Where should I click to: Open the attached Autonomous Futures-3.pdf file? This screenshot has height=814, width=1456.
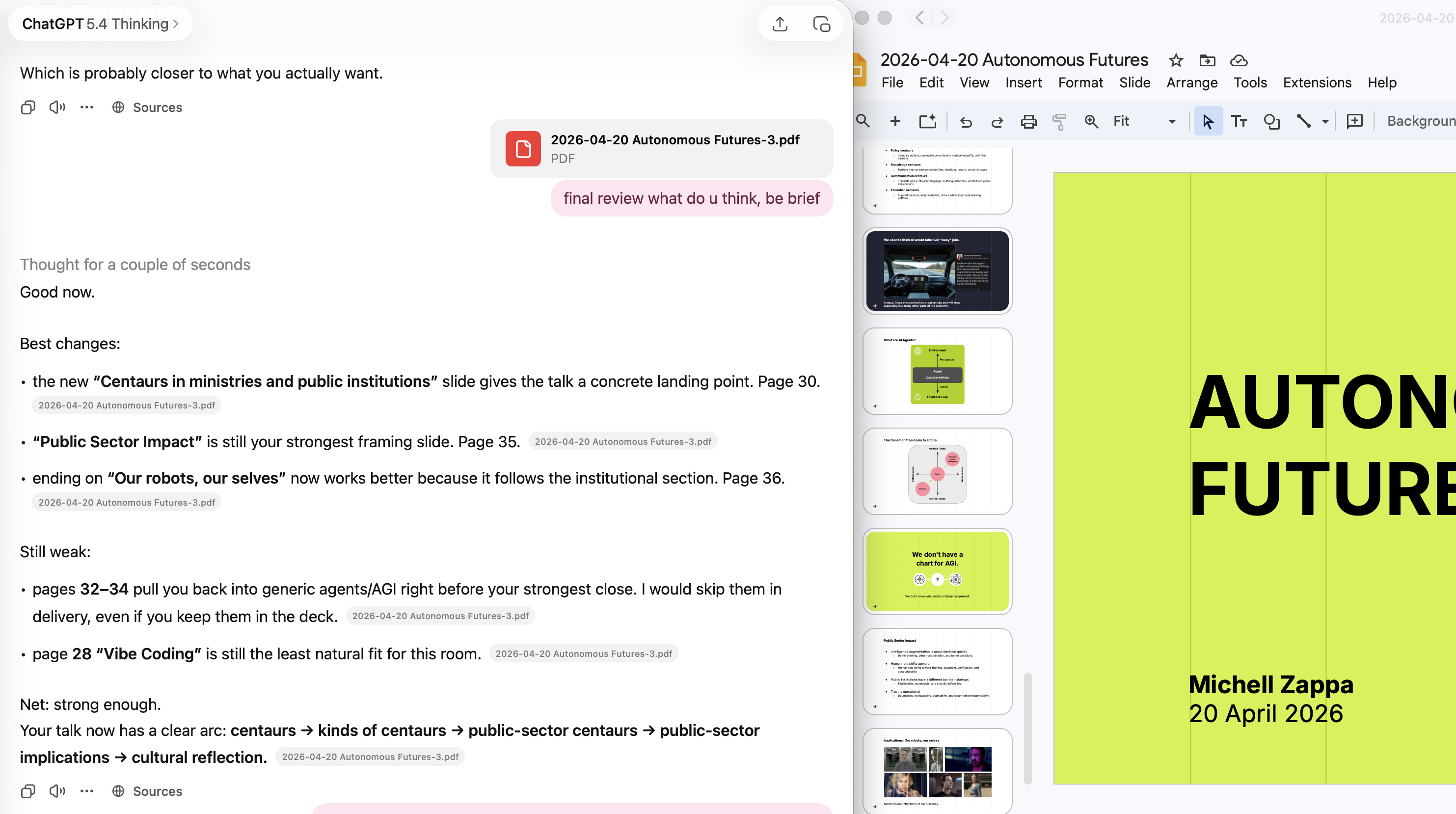661,149
